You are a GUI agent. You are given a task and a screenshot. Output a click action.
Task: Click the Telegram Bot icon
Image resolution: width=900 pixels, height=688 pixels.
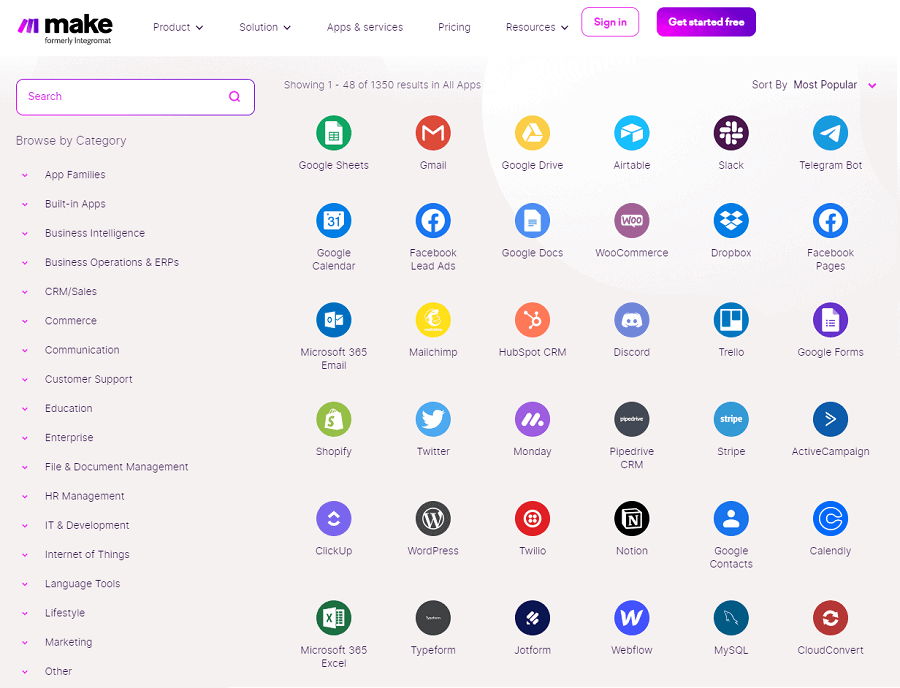[830, 133]
